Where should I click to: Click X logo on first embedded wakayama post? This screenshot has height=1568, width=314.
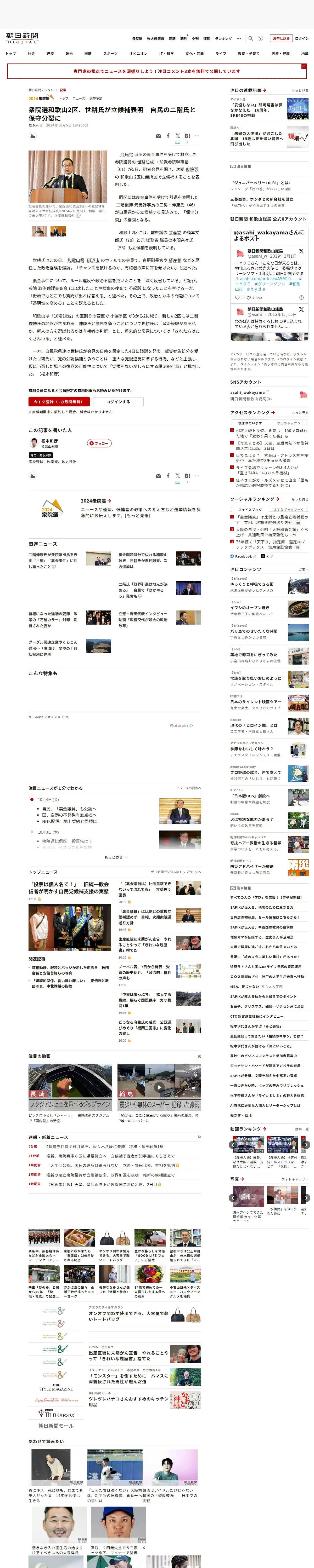pos(301,251)
